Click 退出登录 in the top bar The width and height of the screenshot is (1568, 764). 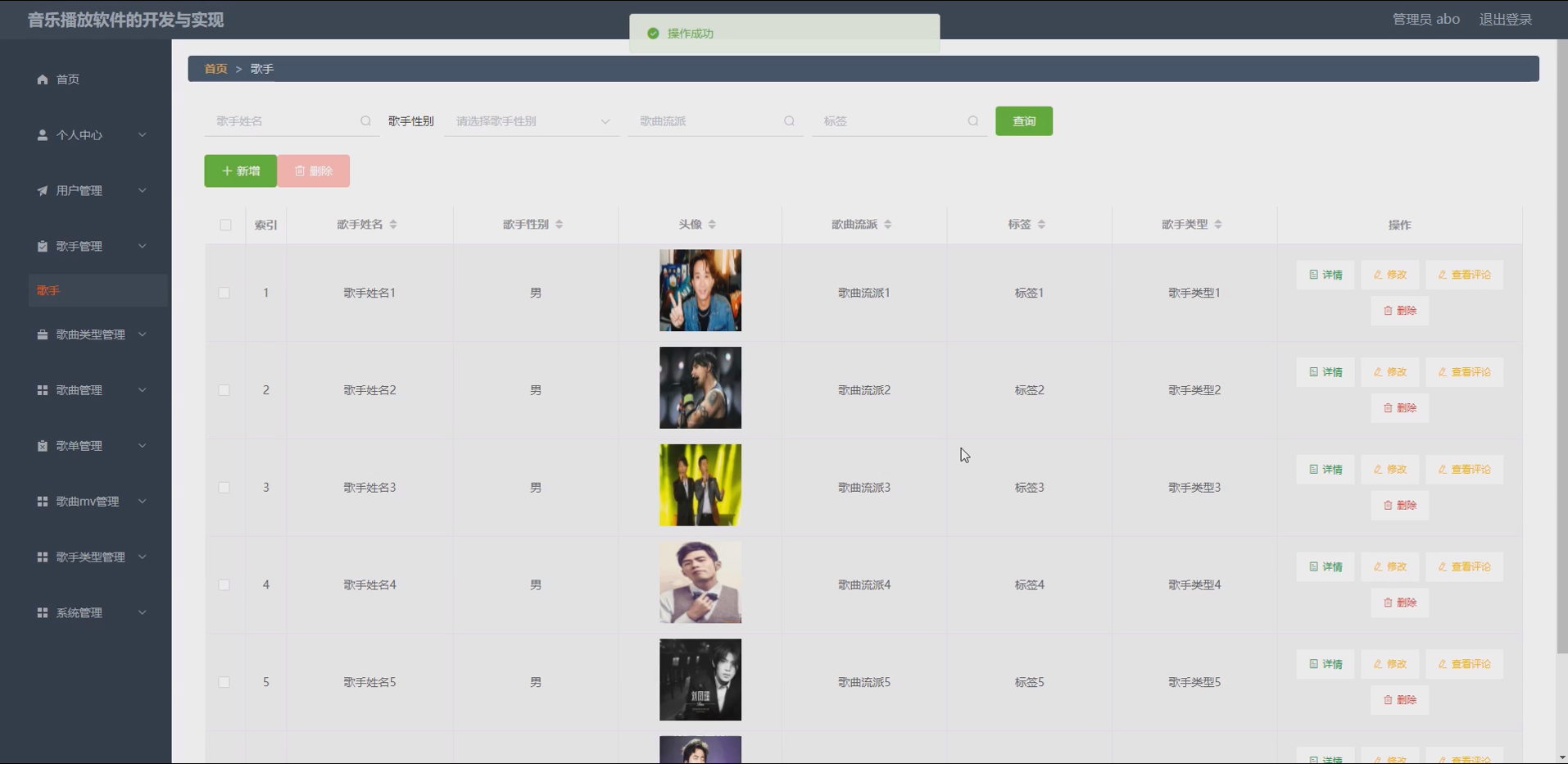coord(1505,20)
